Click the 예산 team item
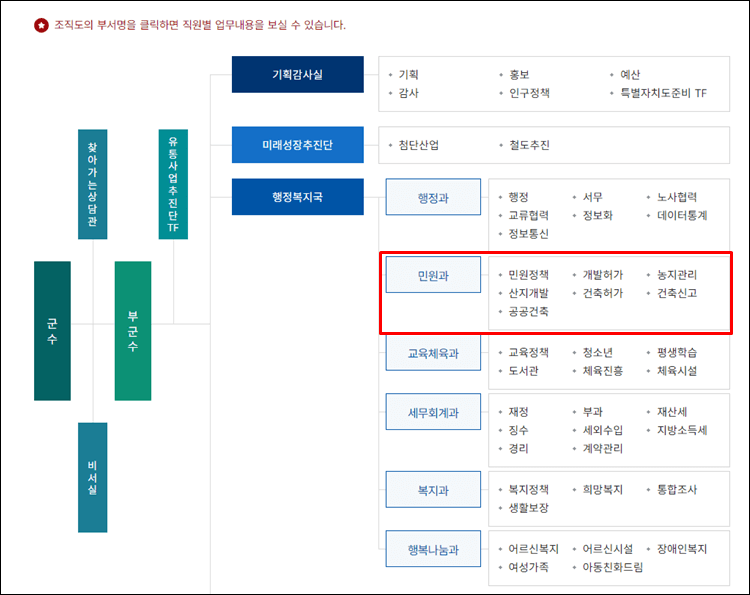Viewport: 750px width, 595px height. click(x=630, y=75)
